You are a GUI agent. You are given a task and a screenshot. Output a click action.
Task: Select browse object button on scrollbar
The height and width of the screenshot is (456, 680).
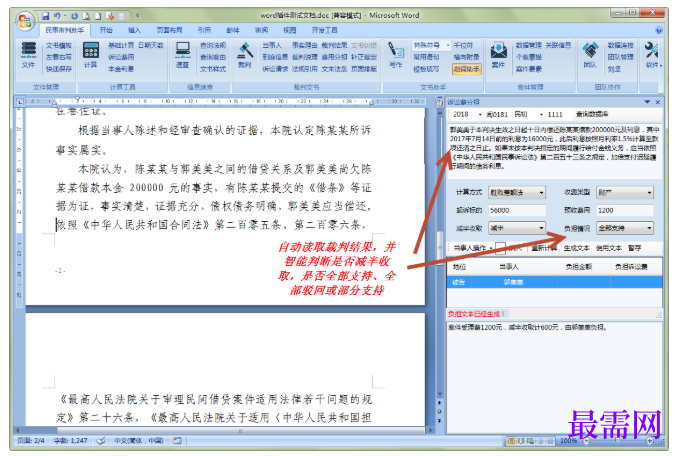pos(439,411)
